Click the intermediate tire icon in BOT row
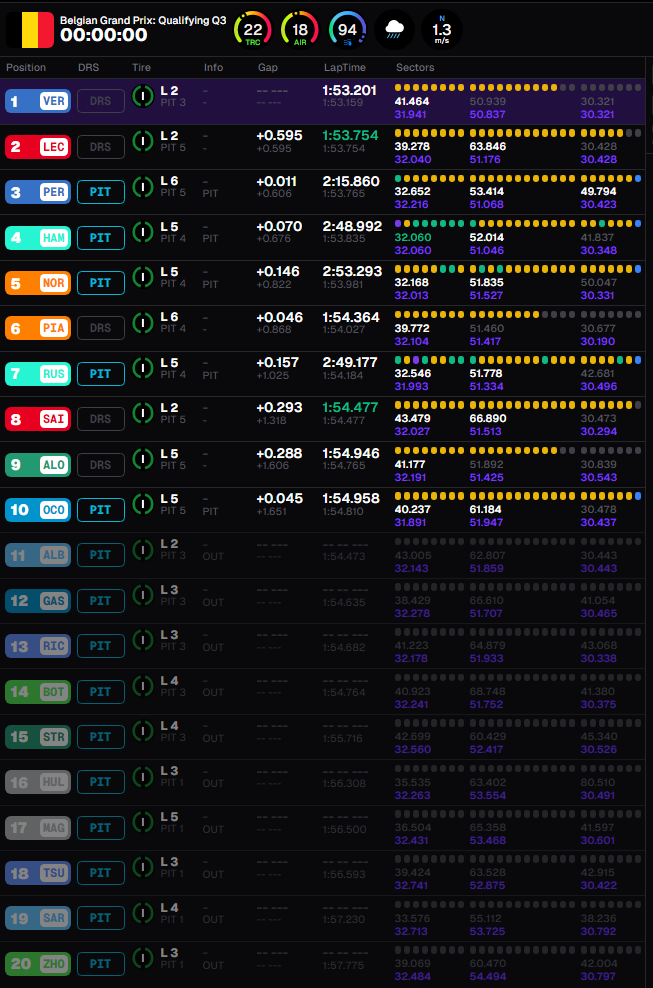This screenshot has width=653, height=988. [x=143, y=686]
